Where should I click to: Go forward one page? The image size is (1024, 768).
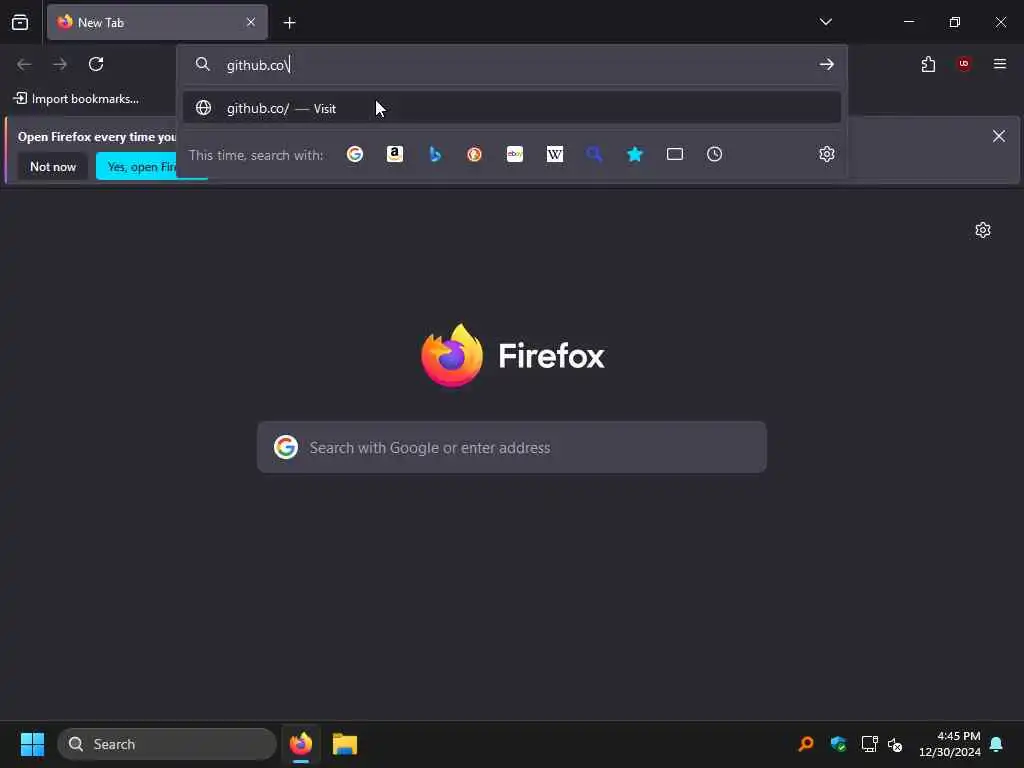point(60,64)
